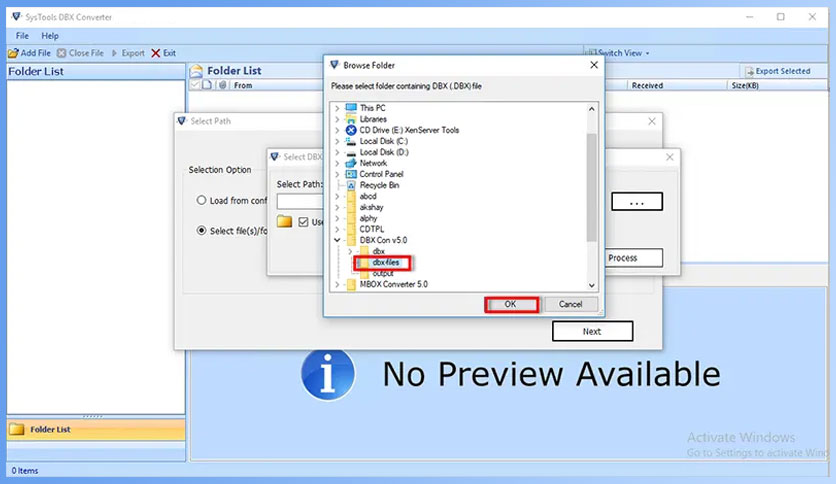Select the Recycle Bin icon
836x484 pixels.
351,185
